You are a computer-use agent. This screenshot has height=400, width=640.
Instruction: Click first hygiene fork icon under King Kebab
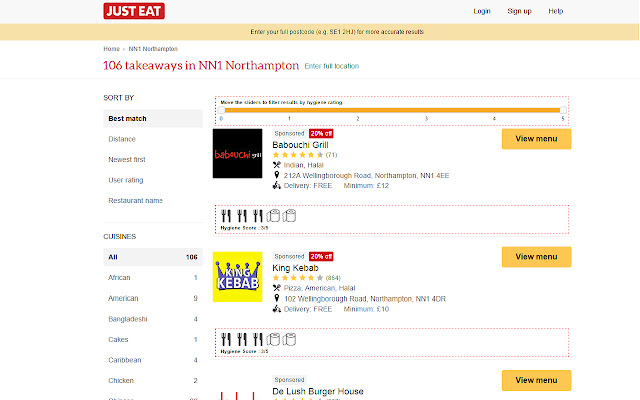226,339
